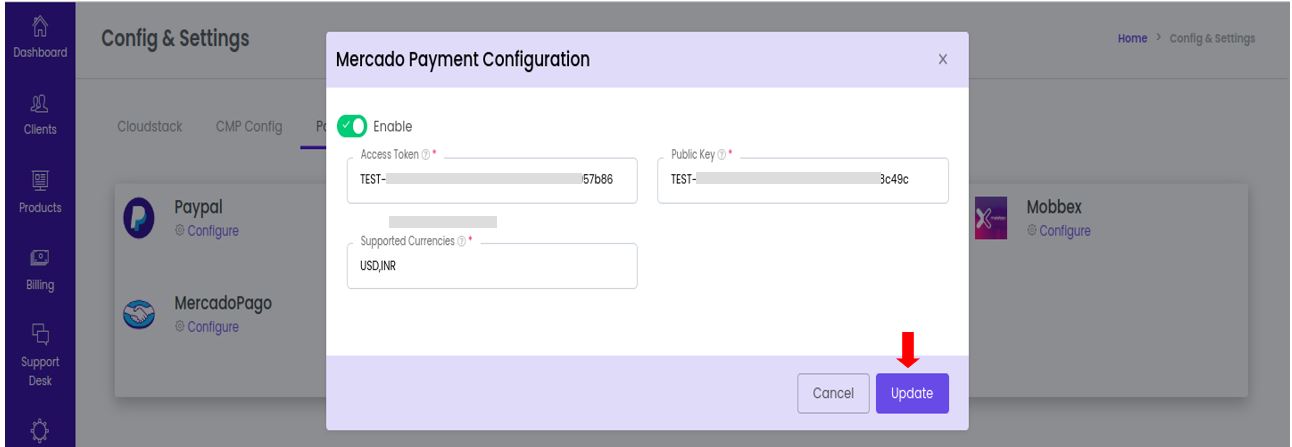Toggle the Enable switch off

click(353, 126)
